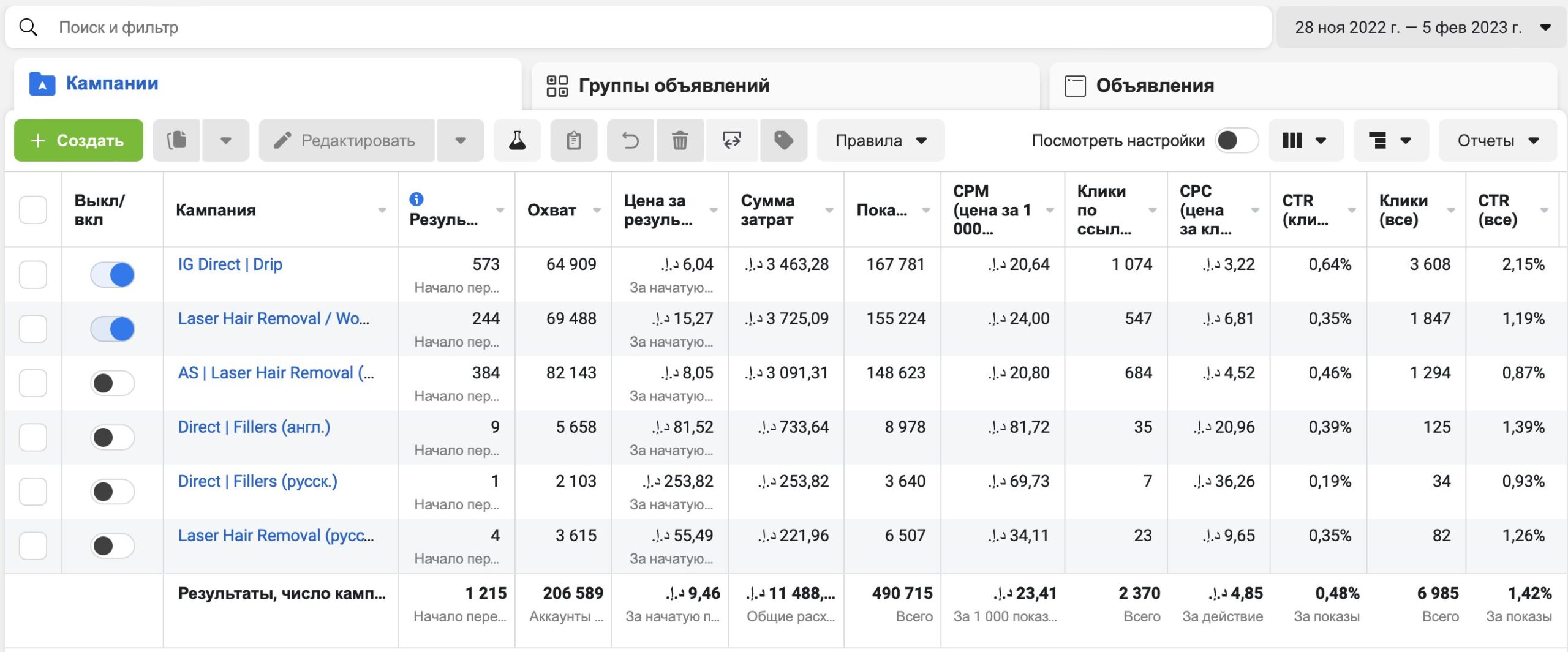Image resolution: width=1568 pixels, height=652 pixels.
Task: Click the info icon above Результаты column
Action: (x=417, y=199)
